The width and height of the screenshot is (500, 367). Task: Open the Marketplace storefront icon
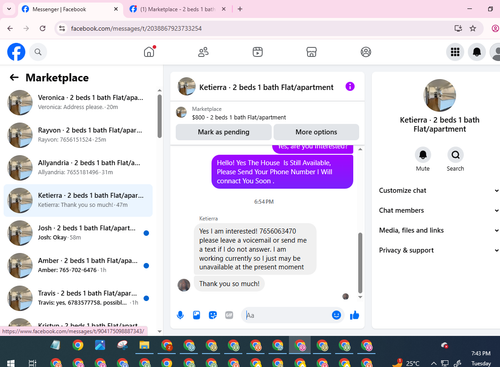[311, 52]
